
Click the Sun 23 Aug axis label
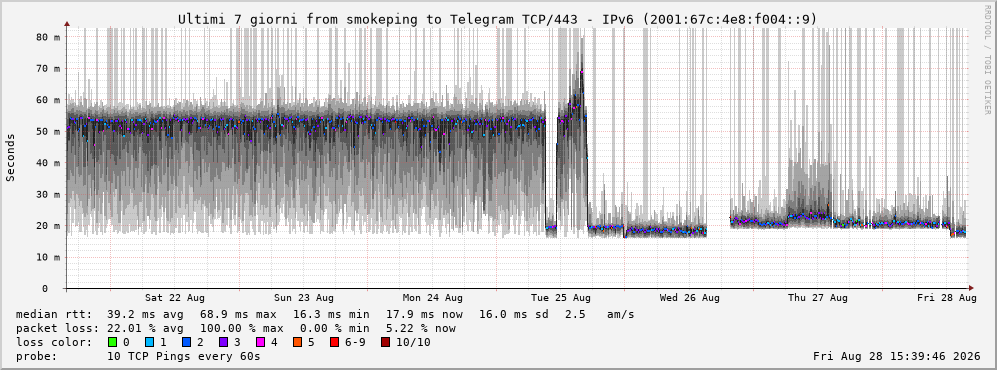coord(304,298)
